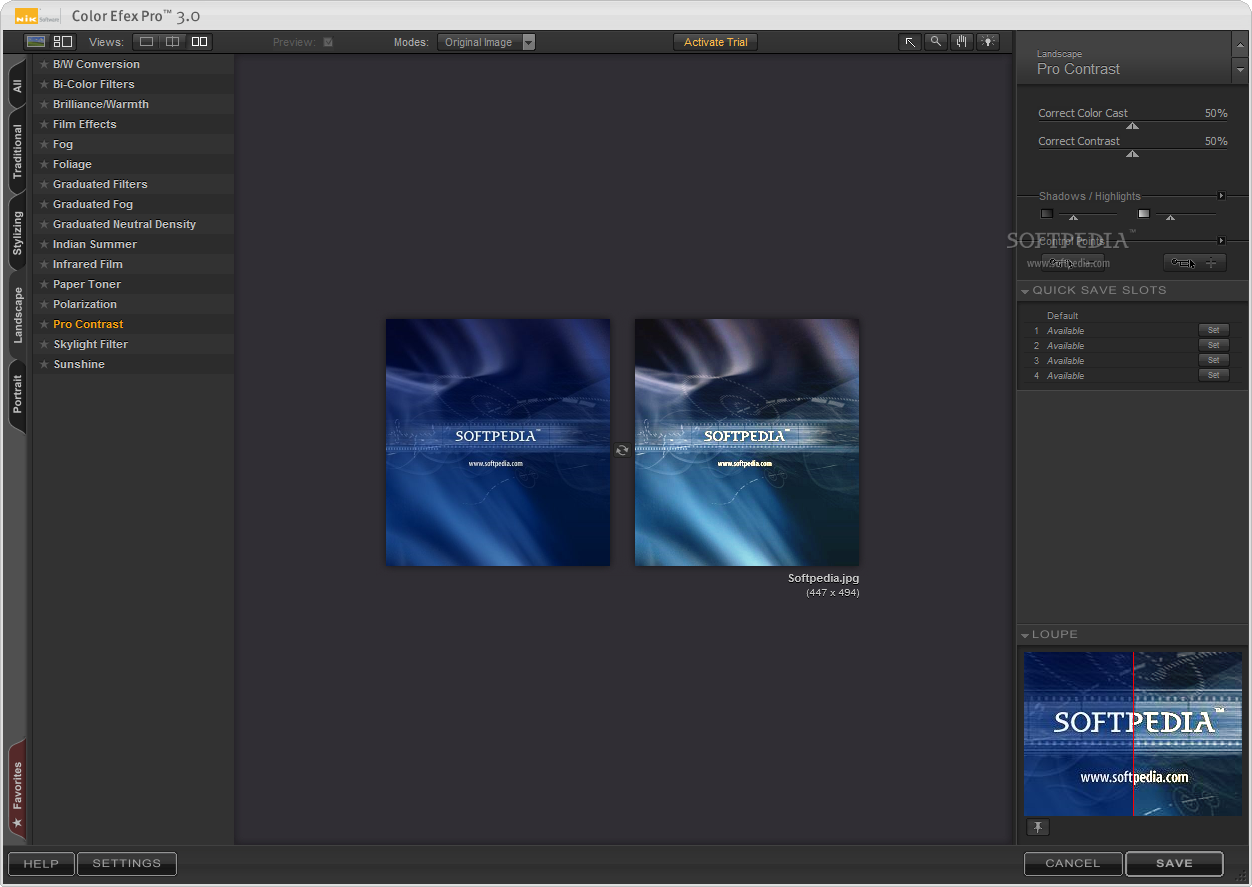
Task: Click the Activate Trial button
Action: click(x=716, y=42)
